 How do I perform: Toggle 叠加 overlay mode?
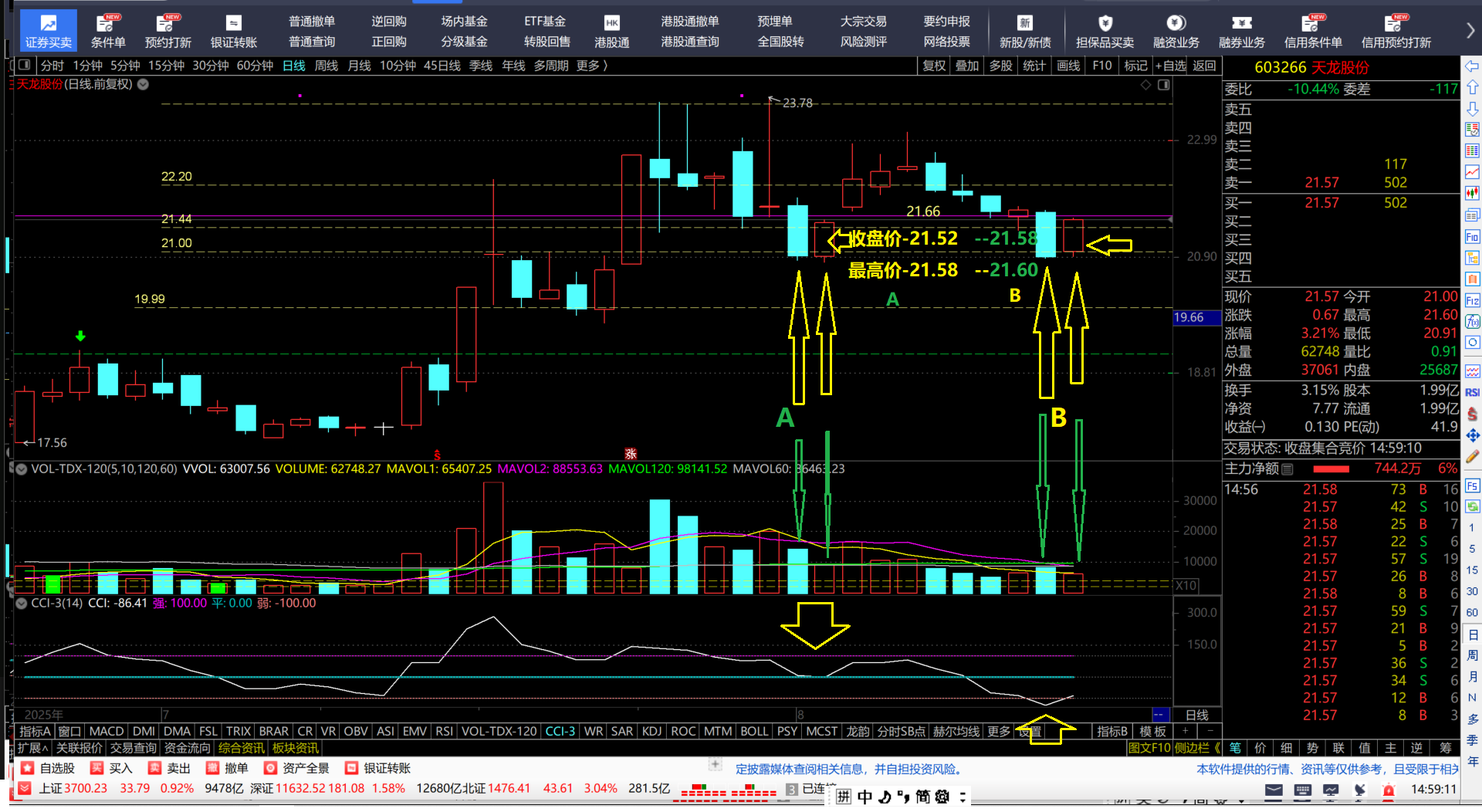[967, 66]
